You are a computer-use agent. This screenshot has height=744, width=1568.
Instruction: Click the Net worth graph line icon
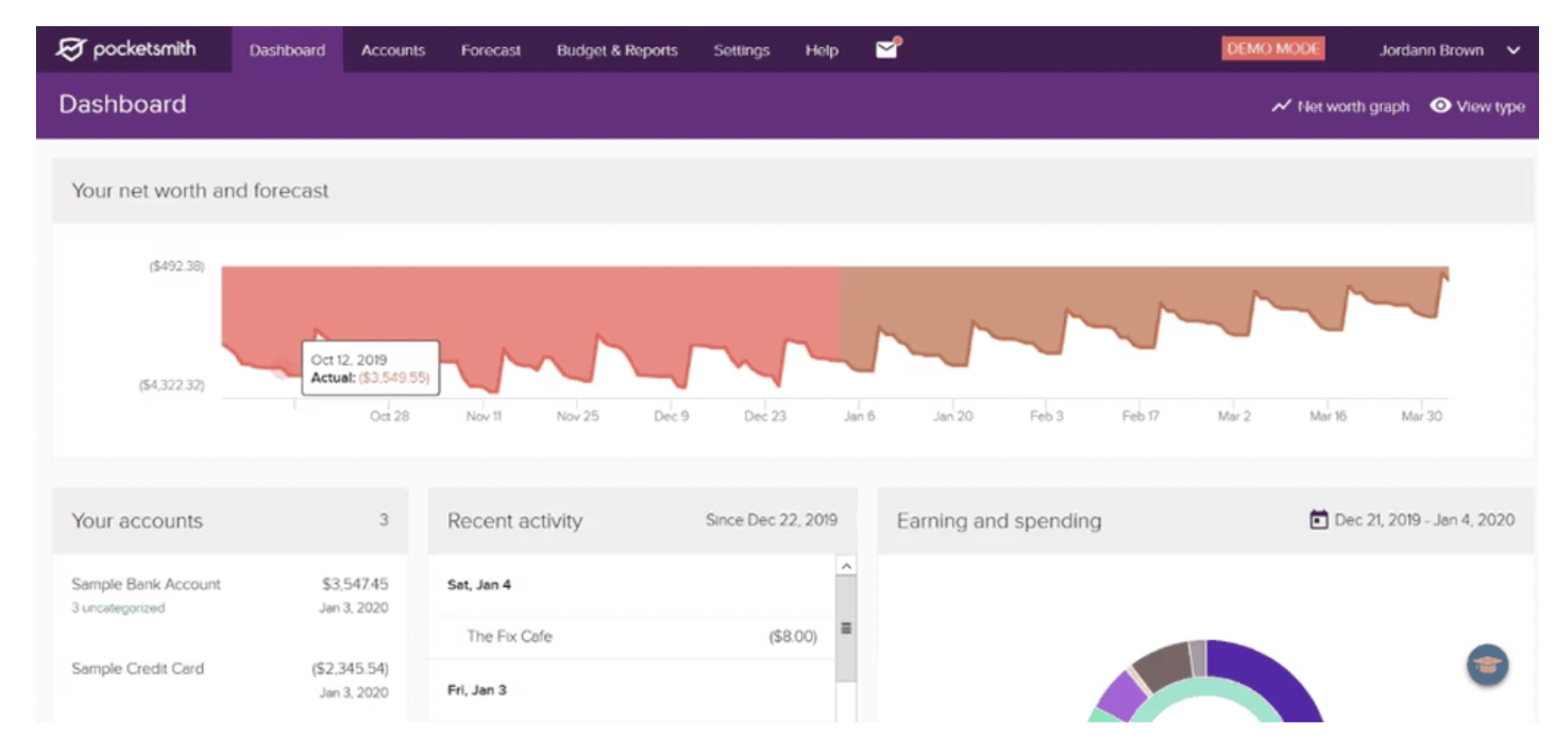[x=1281, y=107]
